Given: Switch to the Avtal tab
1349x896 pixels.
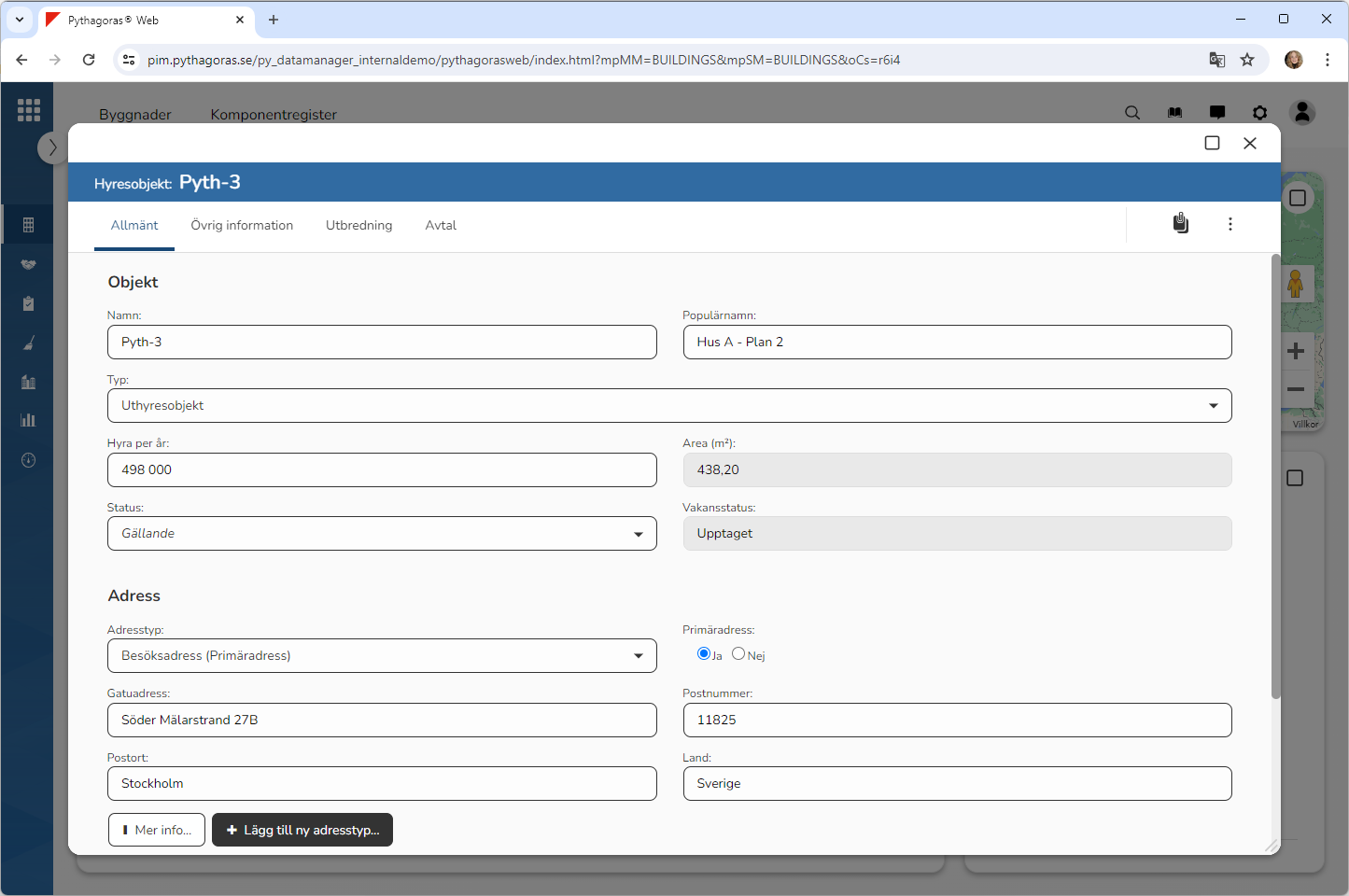Looking at the screenshot, I should coord(441,226).
